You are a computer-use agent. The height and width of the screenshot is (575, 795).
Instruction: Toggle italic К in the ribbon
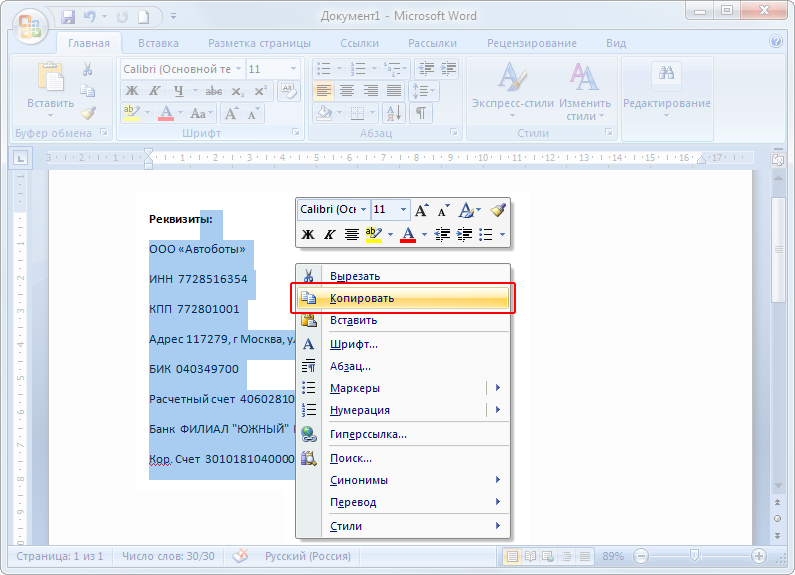pyautogui.click(x=155, y=91)
